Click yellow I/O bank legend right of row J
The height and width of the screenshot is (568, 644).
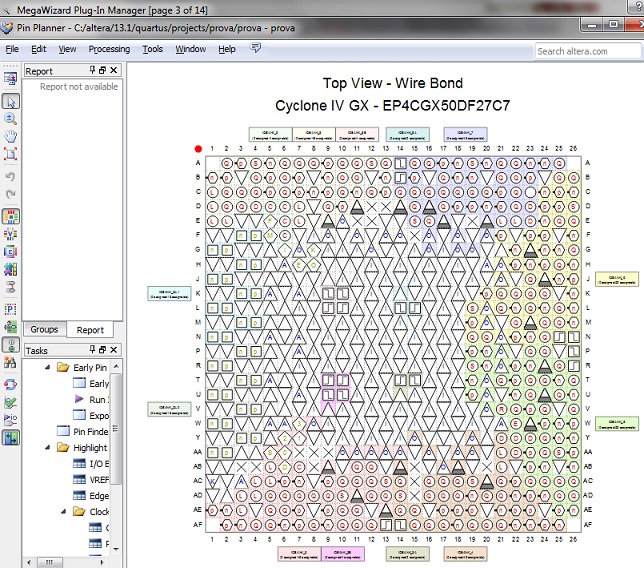pyautogui.click(x=617, y=279)
